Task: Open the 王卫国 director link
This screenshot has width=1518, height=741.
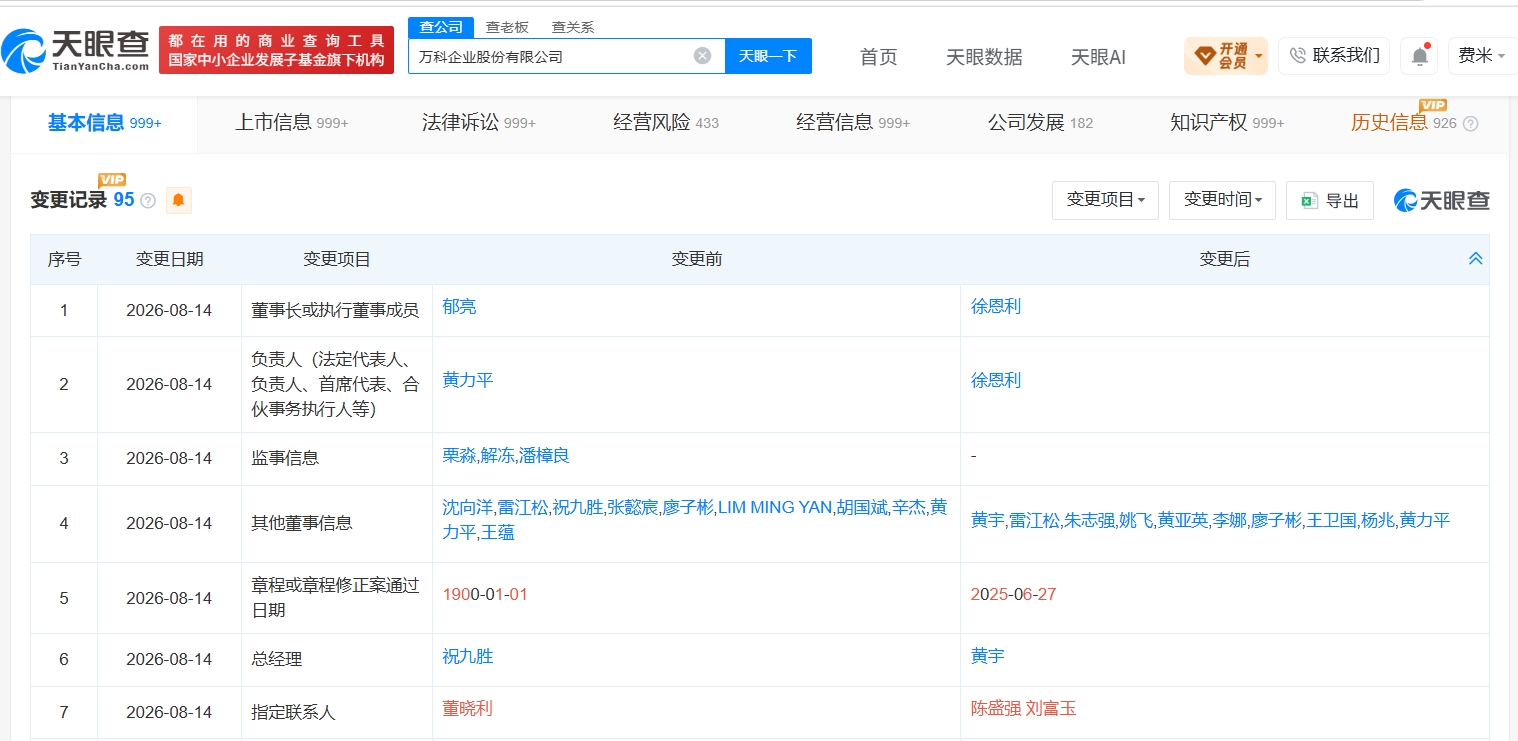Action: click(1332, 521)
